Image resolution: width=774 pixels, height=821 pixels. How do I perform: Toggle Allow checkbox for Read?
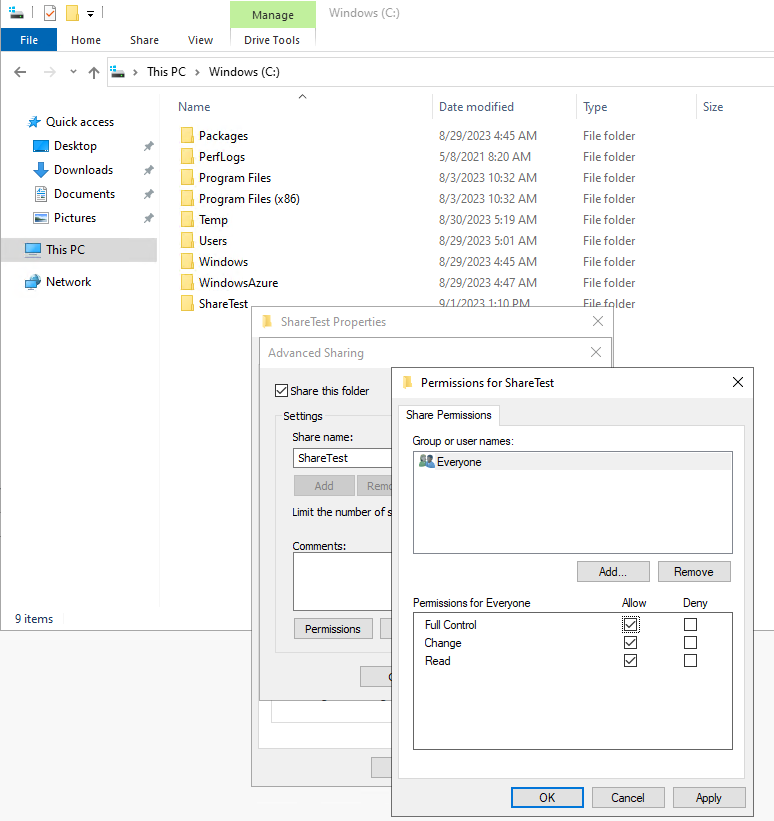pyautogui.click(x=631, y=661)
